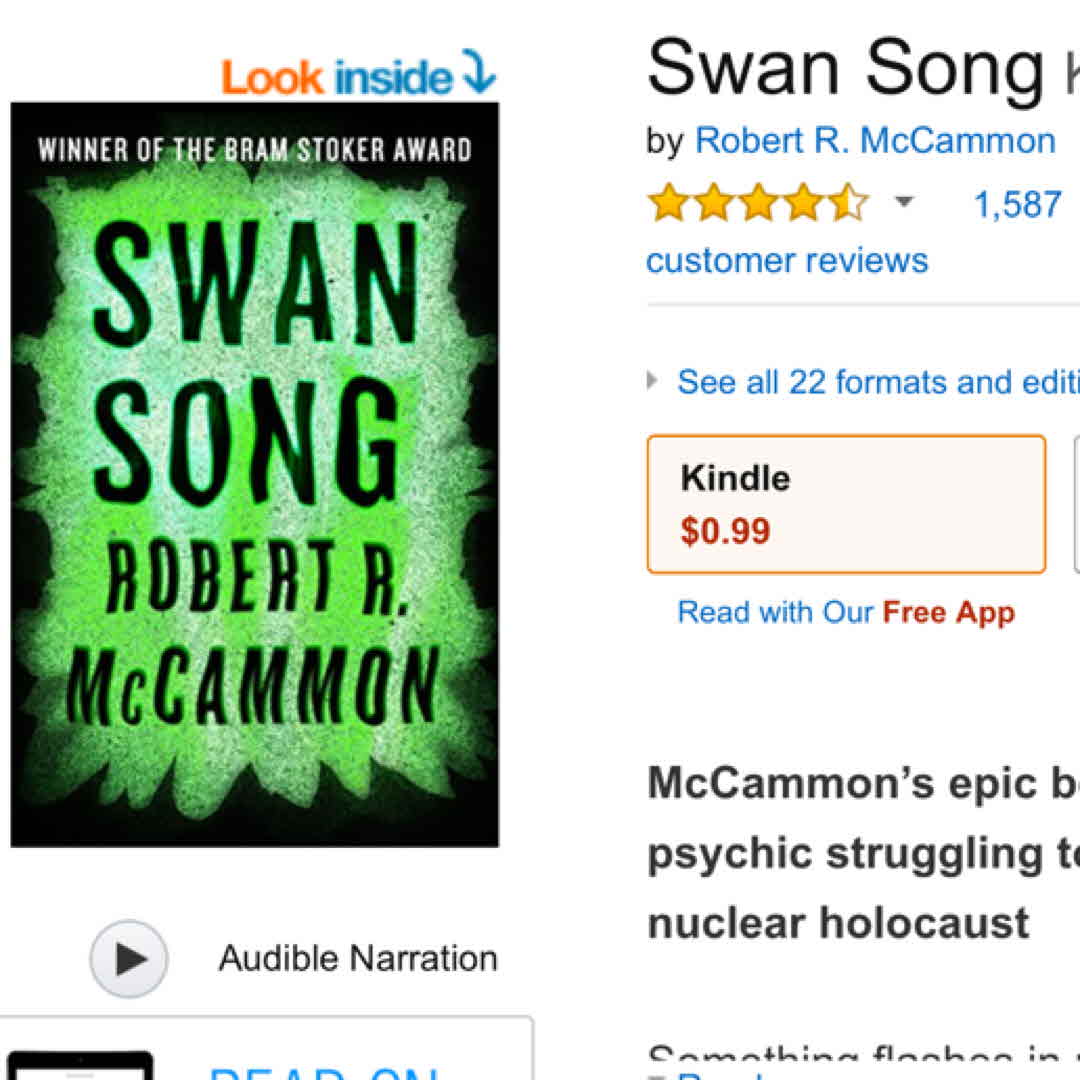Go to customer reviews section

[787, 261]
